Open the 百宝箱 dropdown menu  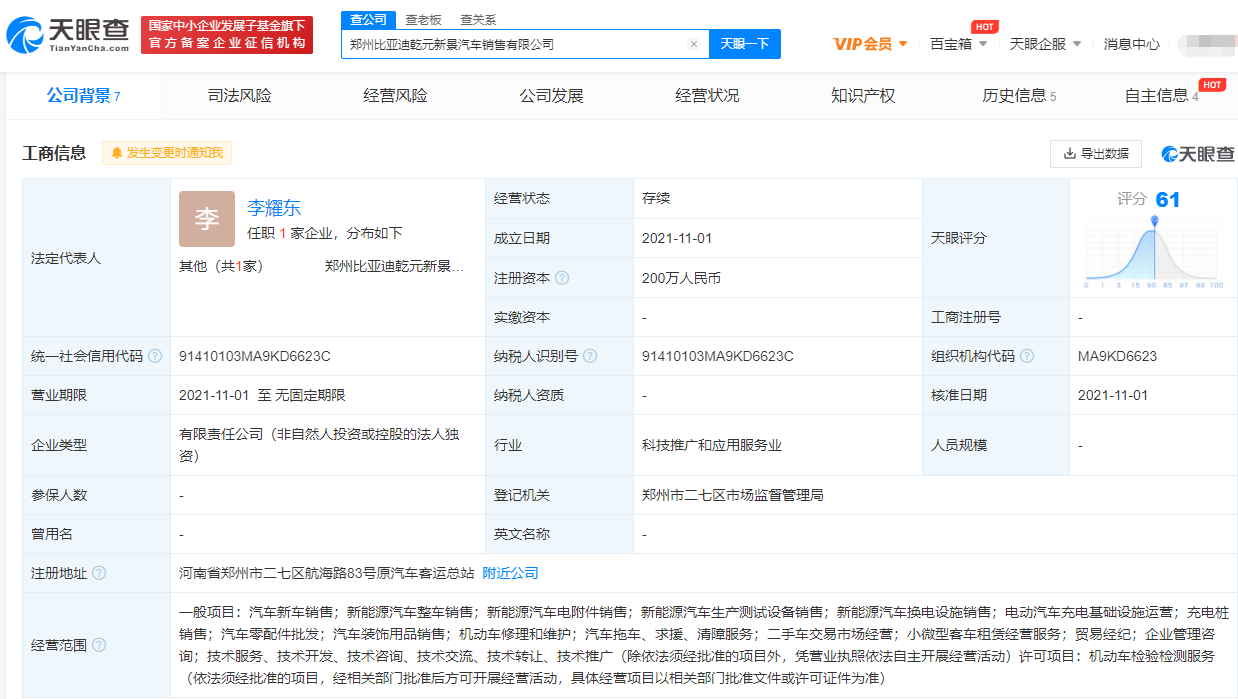point(958,44)
